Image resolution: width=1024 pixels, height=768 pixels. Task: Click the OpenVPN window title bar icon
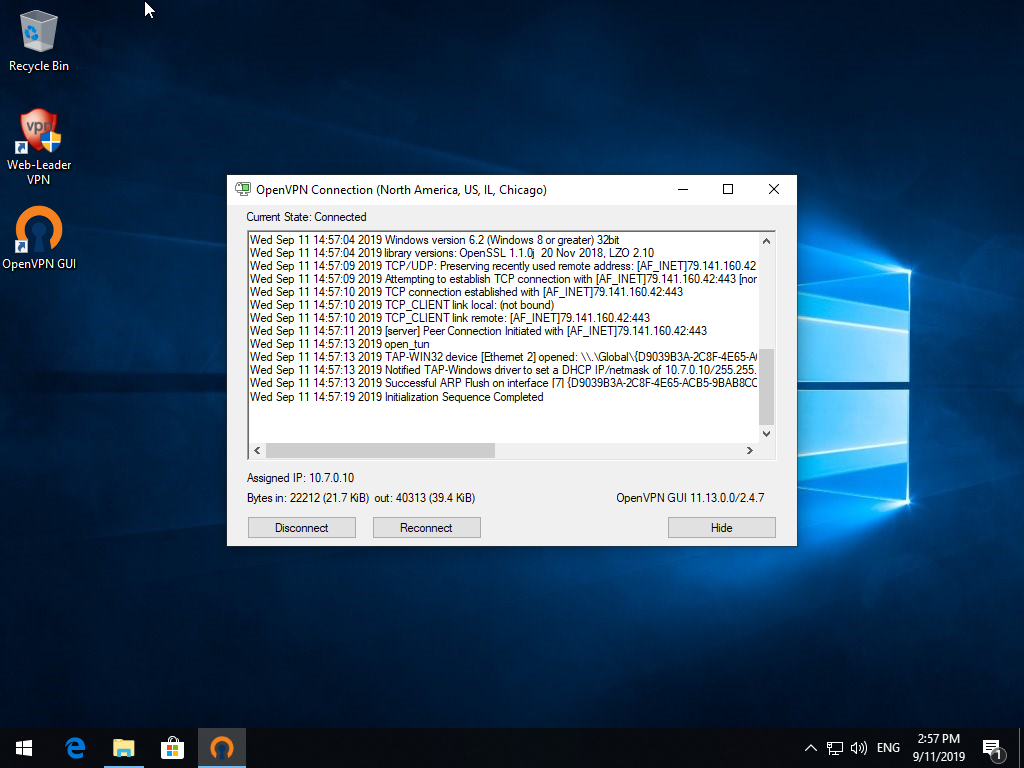[243, 189]
